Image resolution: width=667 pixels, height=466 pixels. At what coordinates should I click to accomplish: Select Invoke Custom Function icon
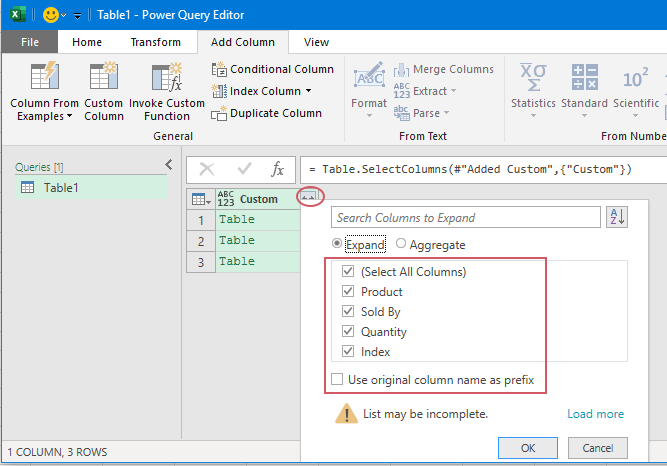tap(166, 78)
